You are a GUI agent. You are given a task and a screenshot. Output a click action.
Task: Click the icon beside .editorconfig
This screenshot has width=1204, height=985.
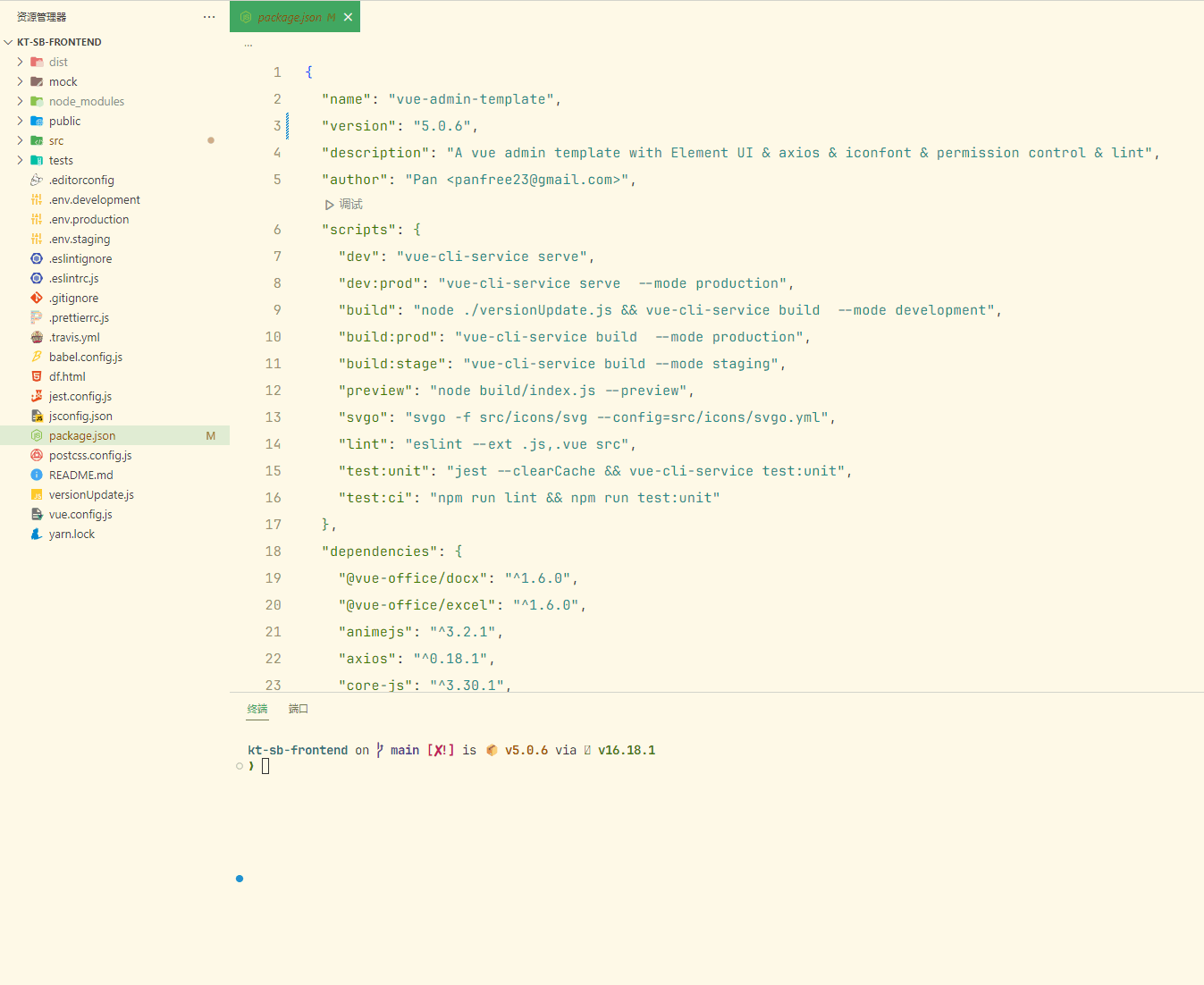pyautogui.click(x=37, y=180)
